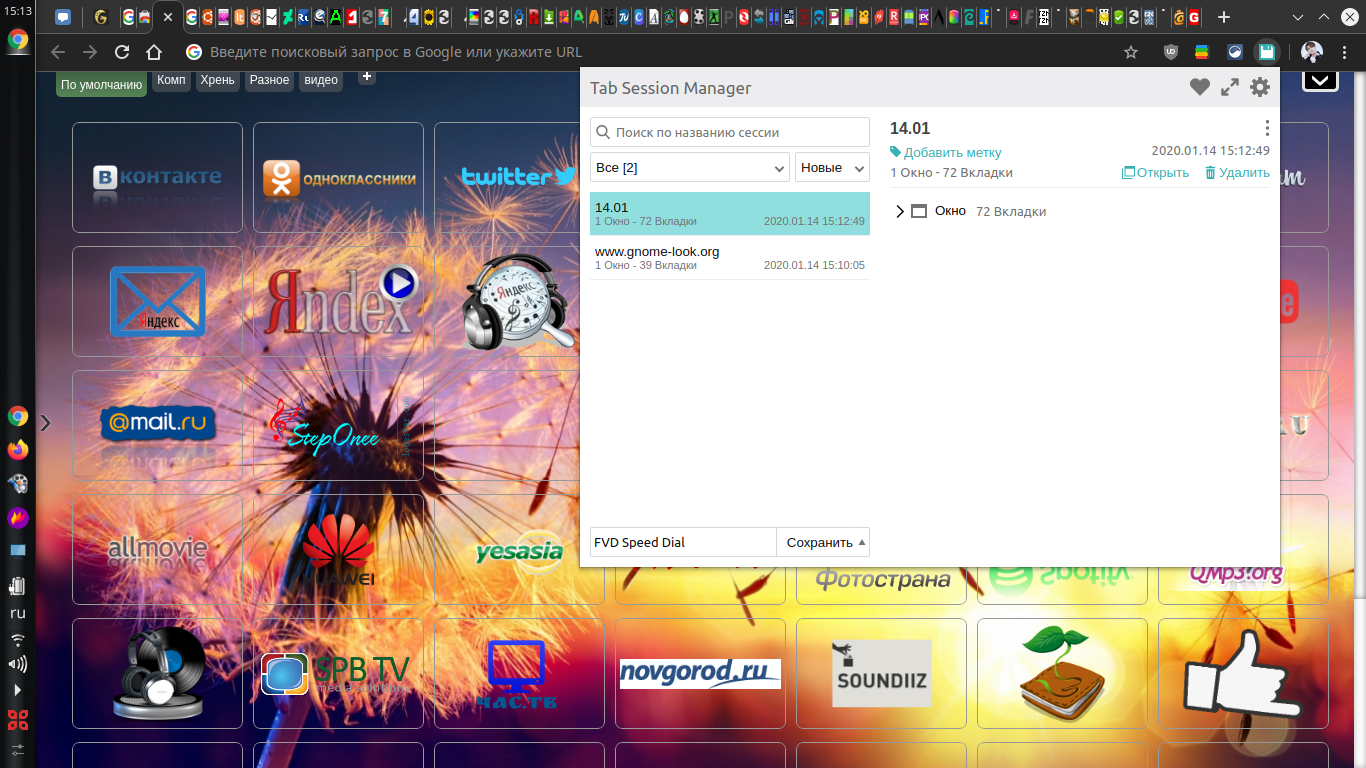Open the Все [2] filter dropdown
Image resolution: width=1366 pixels, height=768 pixels.
click(x=690, y=167)
